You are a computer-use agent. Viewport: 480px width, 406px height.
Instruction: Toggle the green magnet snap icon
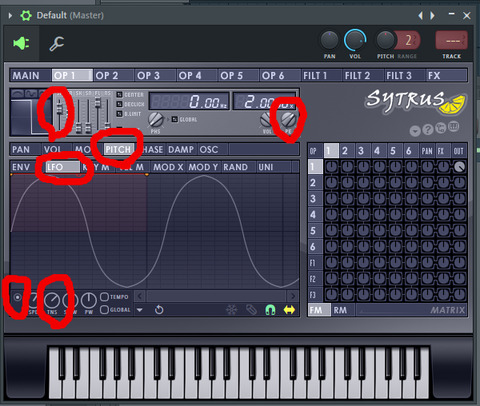coord(270,310)
